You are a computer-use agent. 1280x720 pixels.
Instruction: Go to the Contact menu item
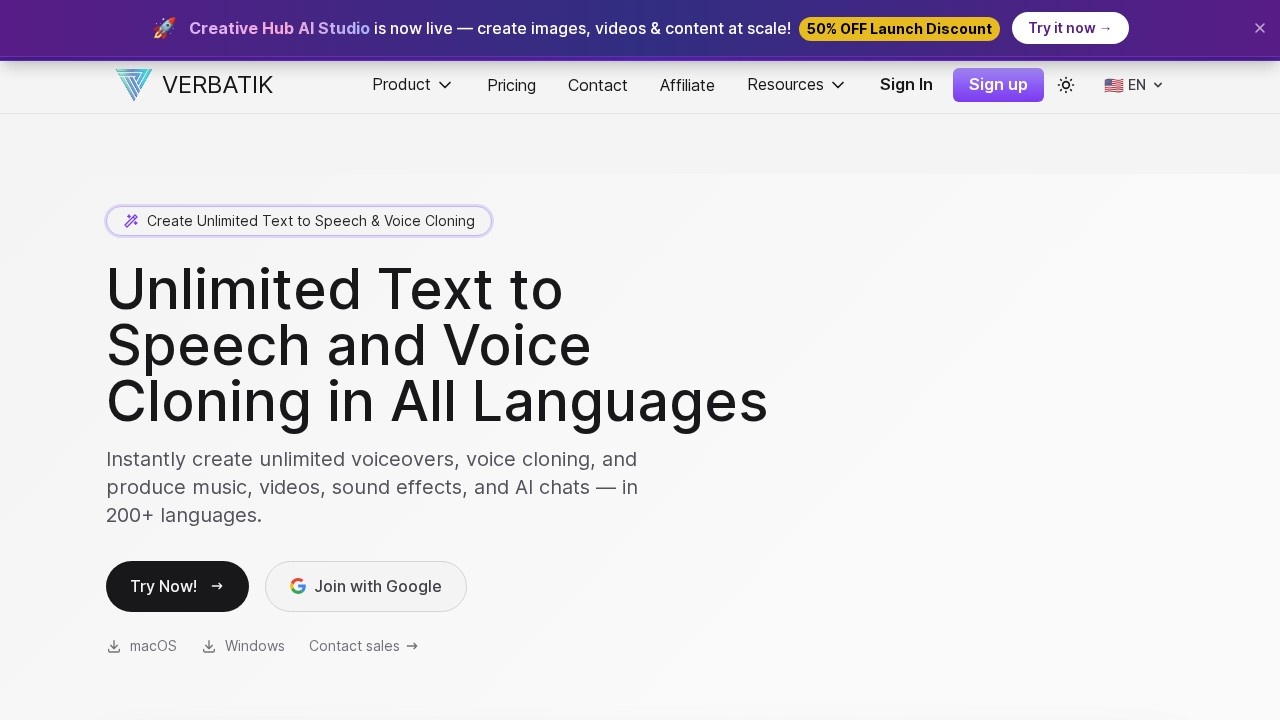[x=597, y=86]
